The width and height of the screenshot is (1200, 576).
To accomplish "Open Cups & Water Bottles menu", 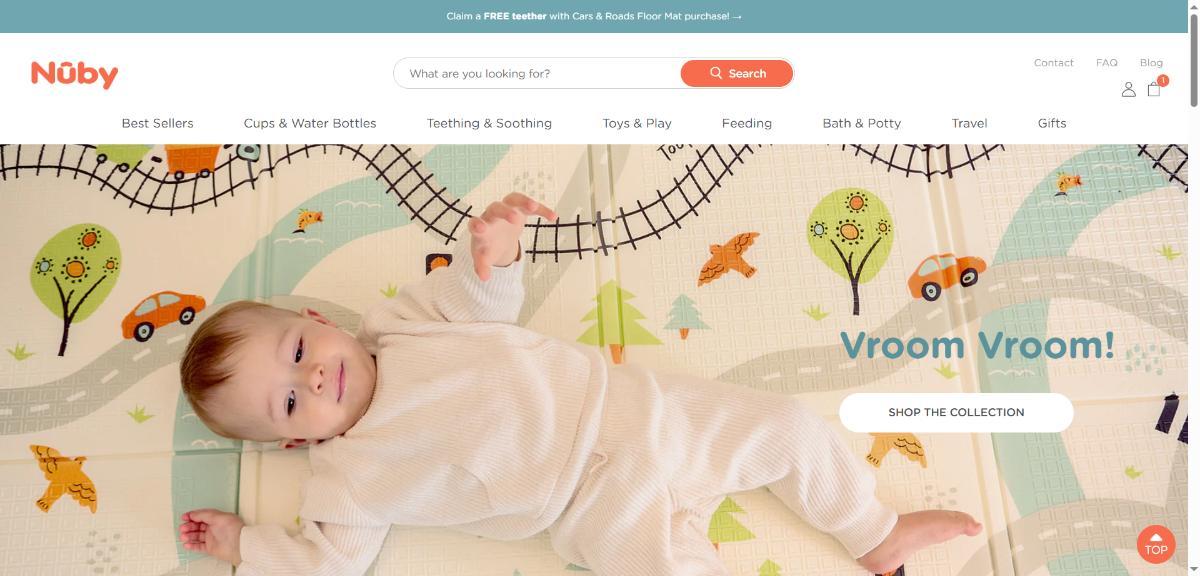I will click(310, 123).
